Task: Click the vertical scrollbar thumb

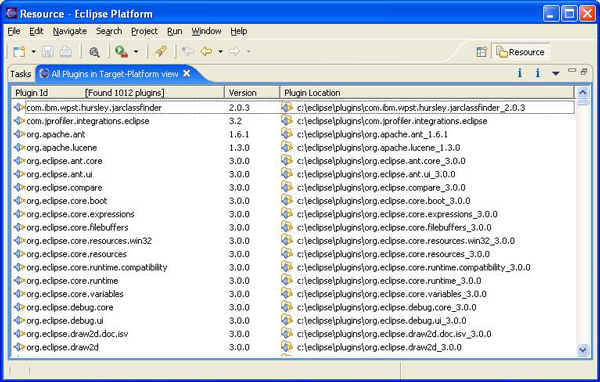Action: (583, 102)
